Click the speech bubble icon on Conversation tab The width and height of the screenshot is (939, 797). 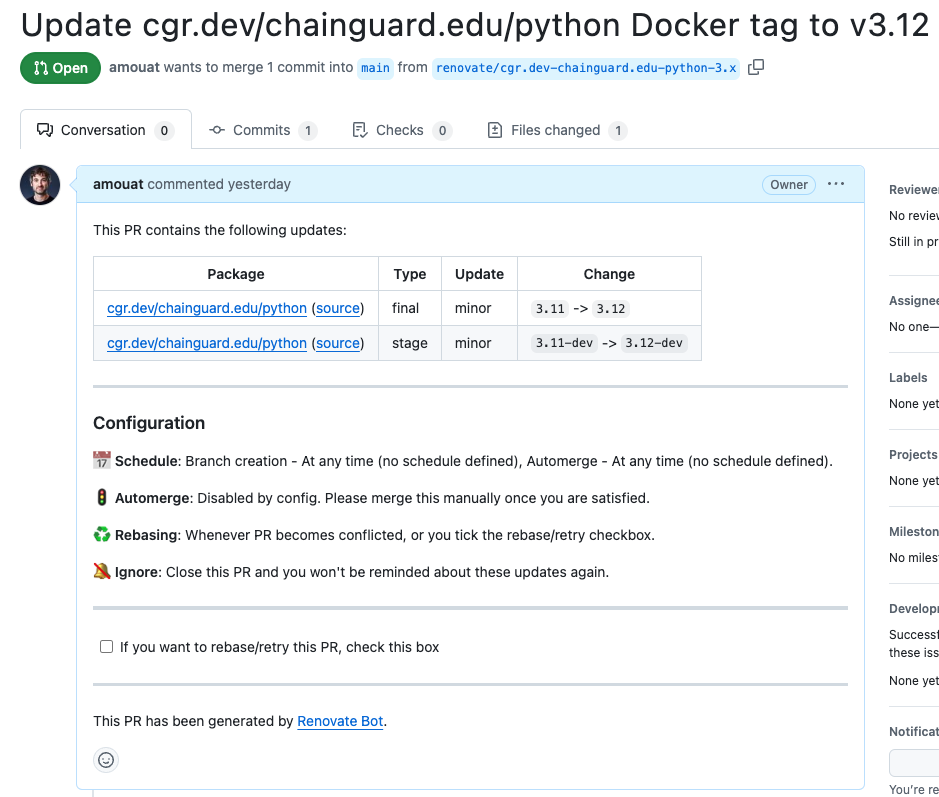46,130
